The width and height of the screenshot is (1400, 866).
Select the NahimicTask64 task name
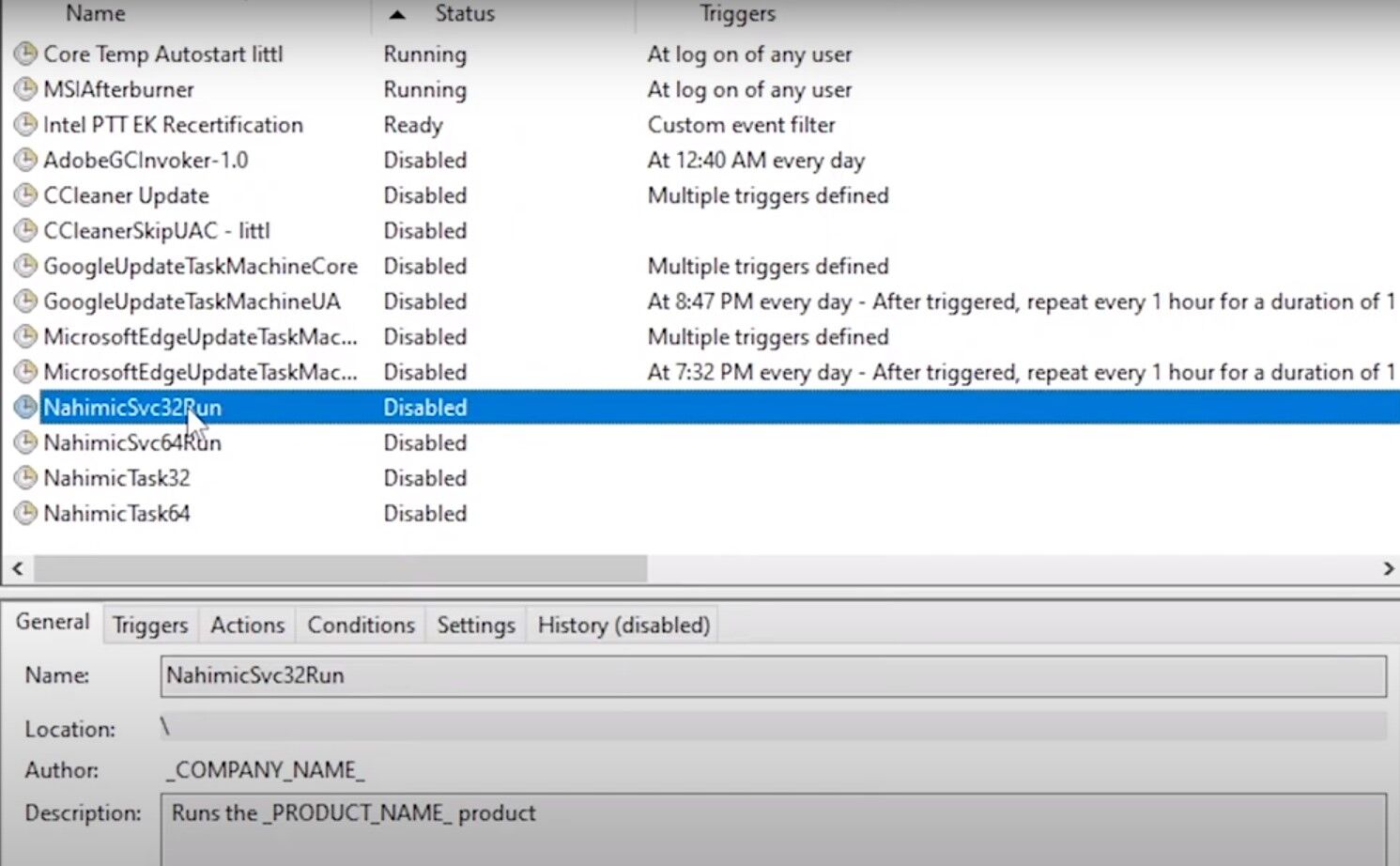point(116,514)
